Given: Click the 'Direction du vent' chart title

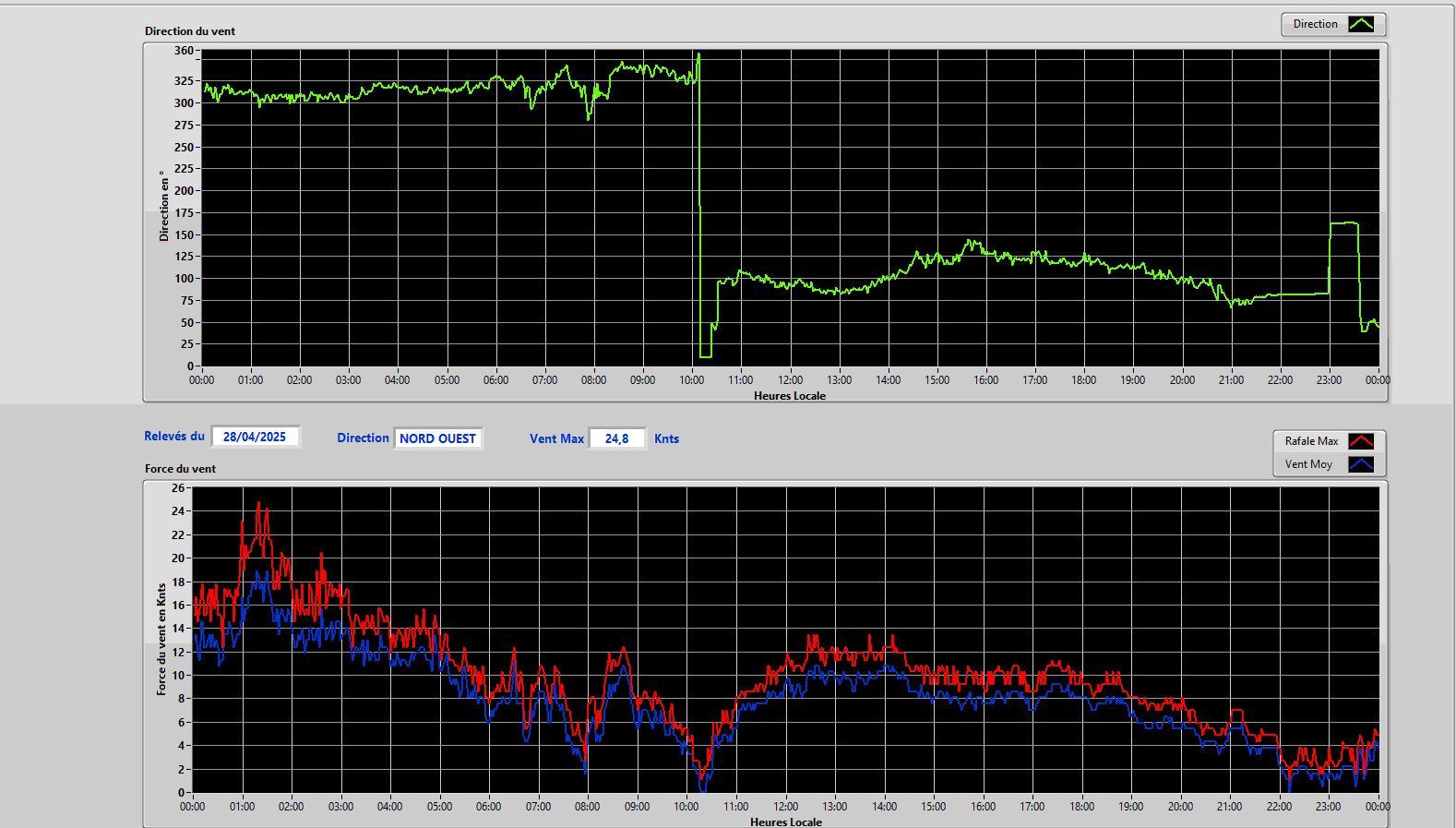Looking at the screenshot, I should (x=190, y=31).
